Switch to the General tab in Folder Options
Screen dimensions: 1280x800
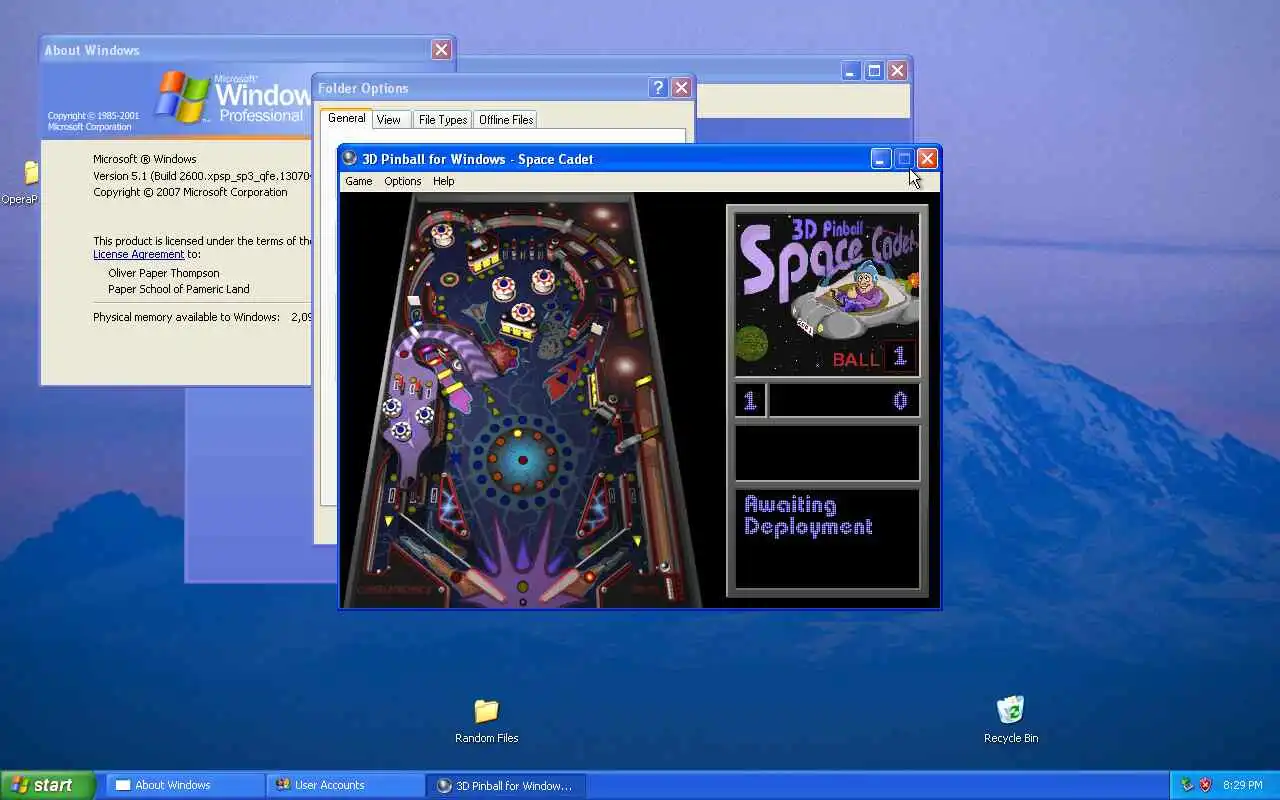[346, 118]
